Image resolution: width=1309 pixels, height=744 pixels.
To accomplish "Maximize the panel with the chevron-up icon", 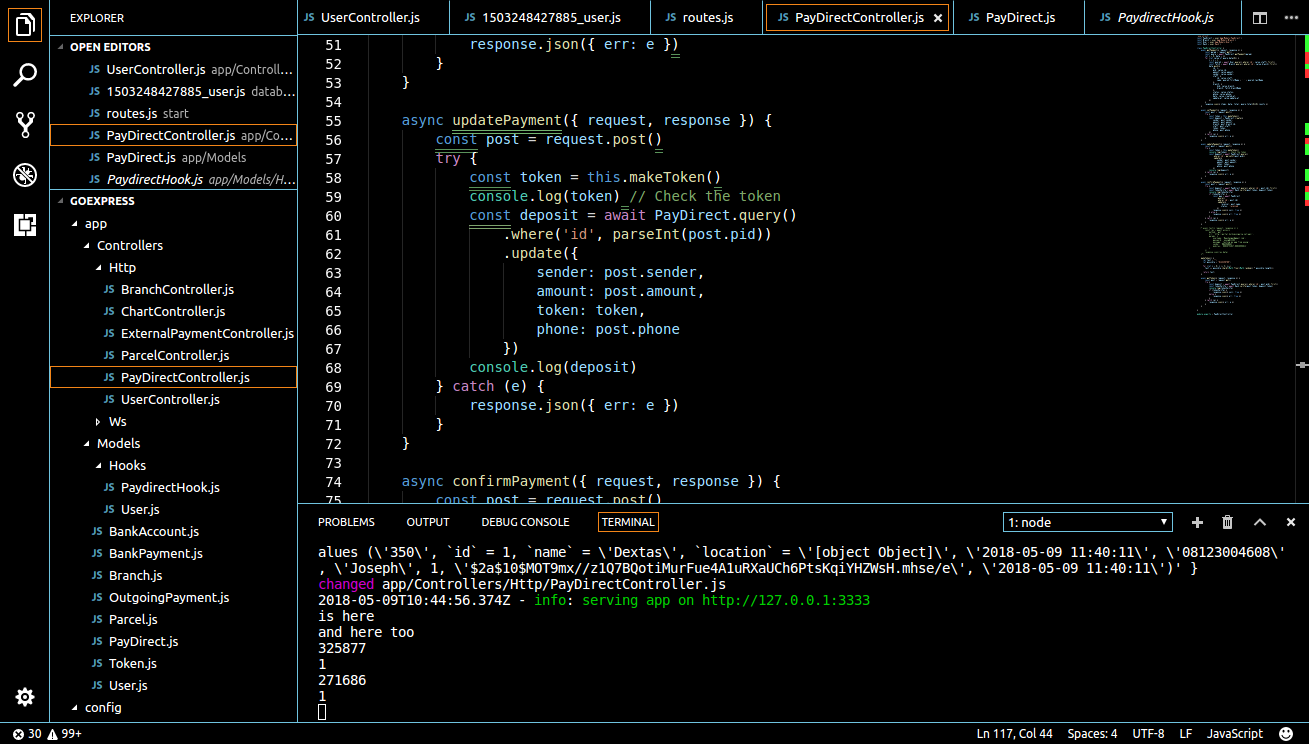I will pyautogui.click(x=1260, y=522).
